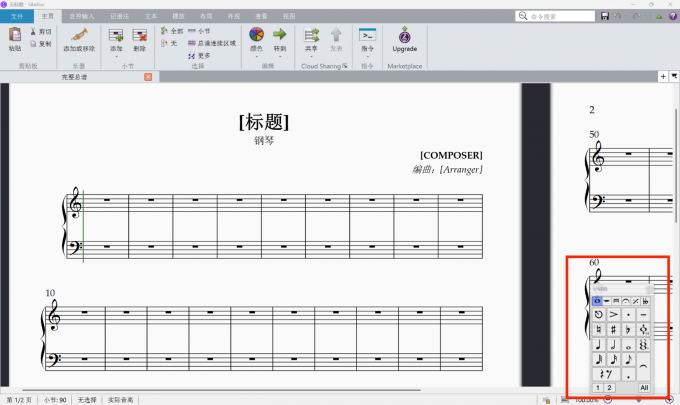Click the Delete bars icon
The width and height of the screenshot is (680, 405).
coord(139,35)
